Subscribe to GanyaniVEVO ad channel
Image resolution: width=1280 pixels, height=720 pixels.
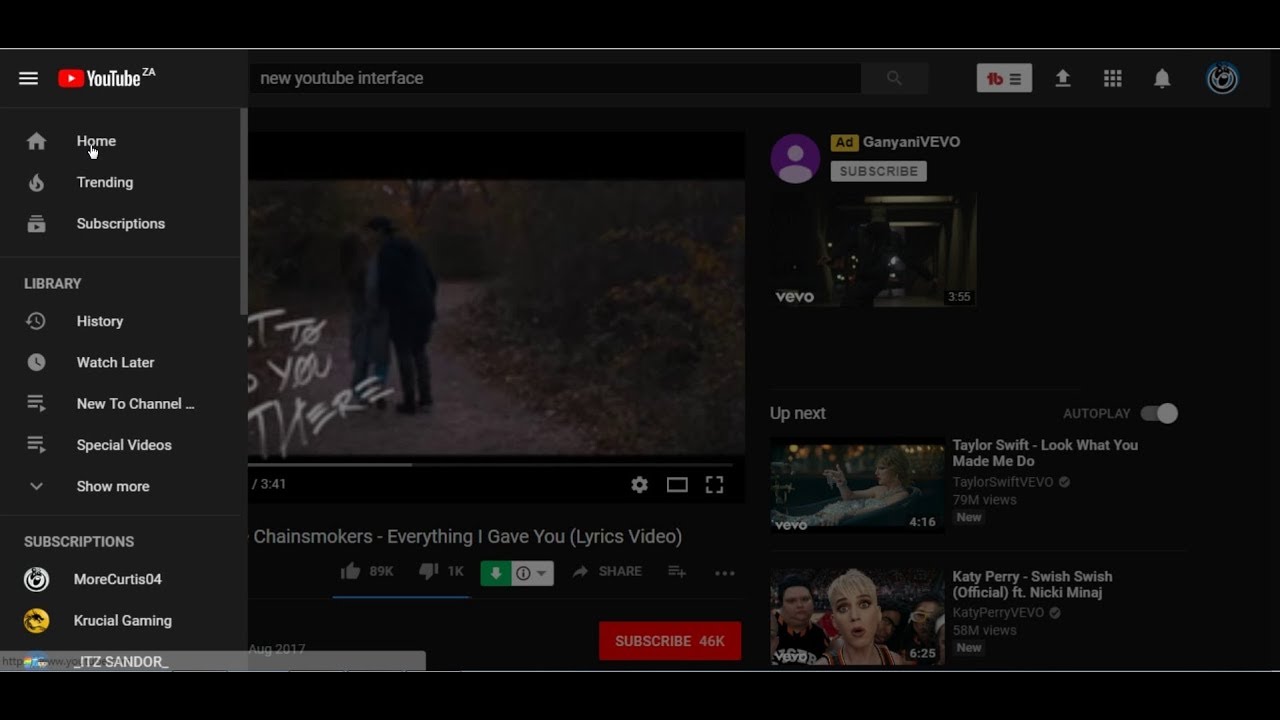tap(878, 171)
